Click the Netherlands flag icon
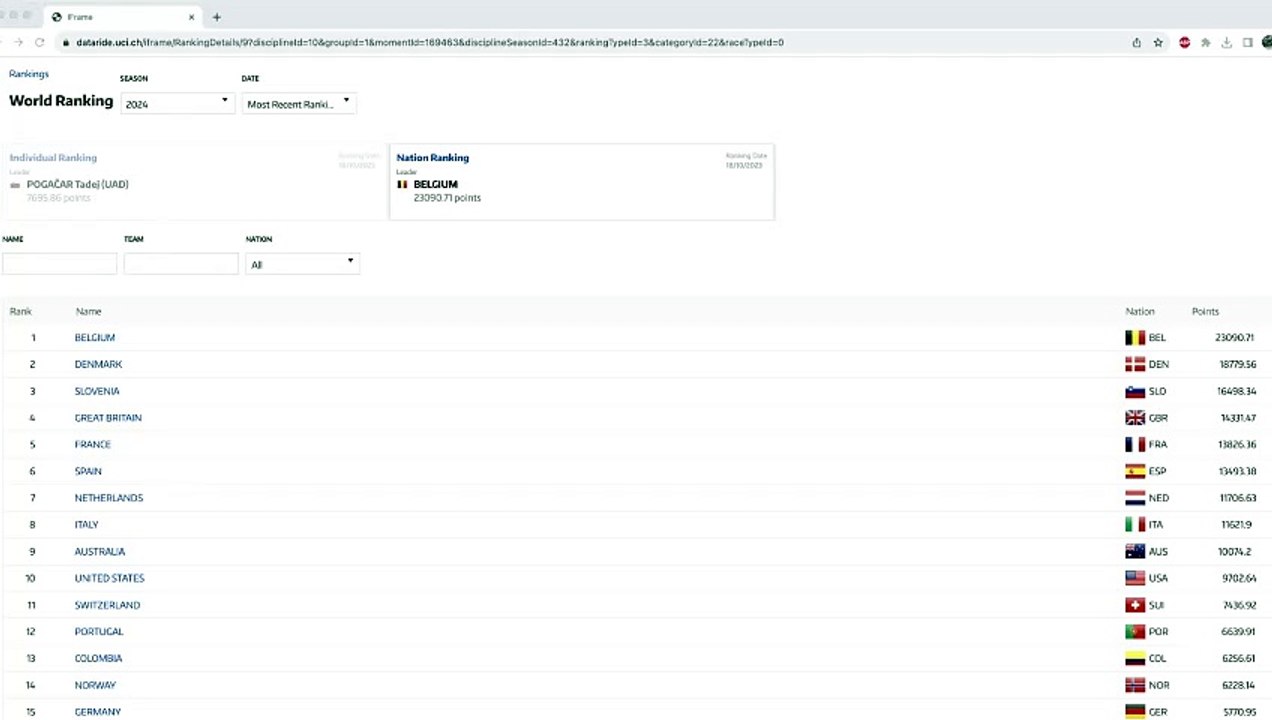1272x720 pixels. (x=1135, y=498)
